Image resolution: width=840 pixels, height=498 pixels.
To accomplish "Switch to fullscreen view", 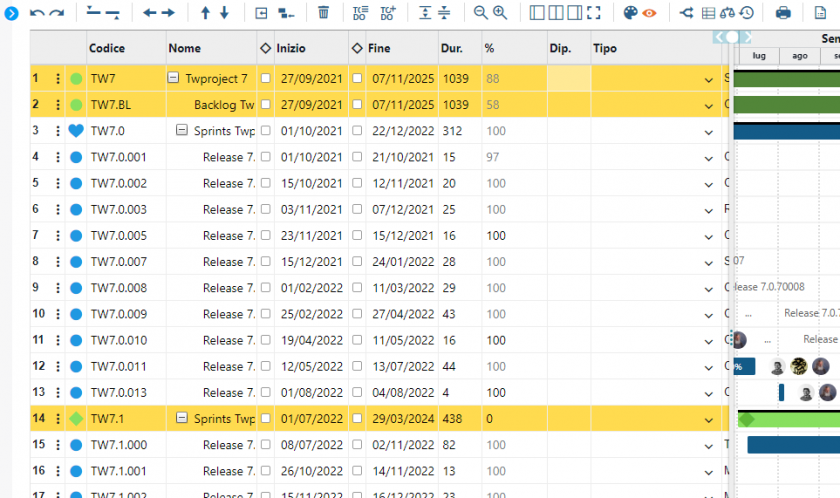I will click(594, 13).
